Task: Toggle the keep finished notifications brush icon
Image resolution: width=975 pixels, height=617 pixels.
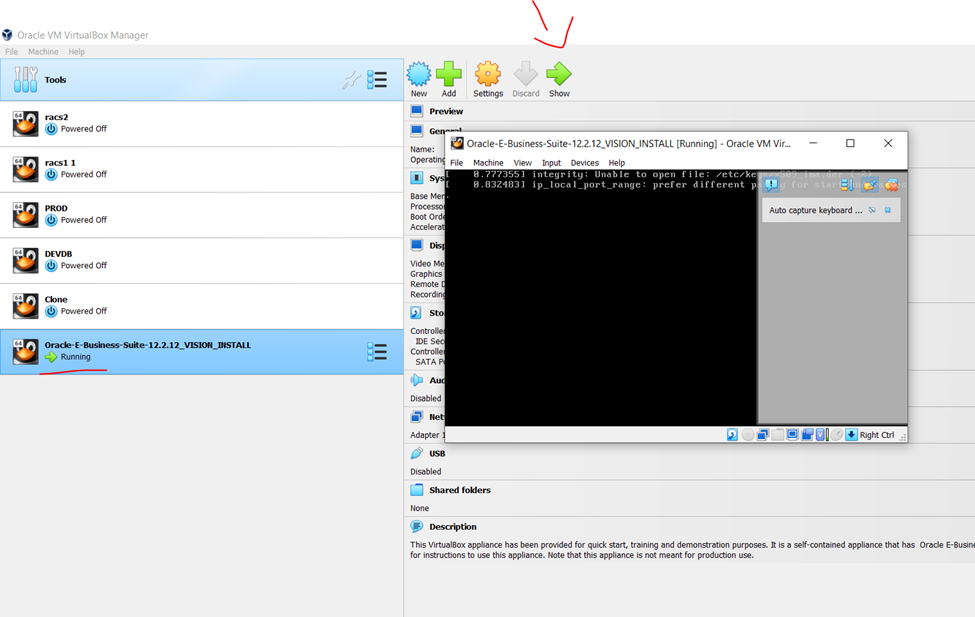Action: pos(870,185)
